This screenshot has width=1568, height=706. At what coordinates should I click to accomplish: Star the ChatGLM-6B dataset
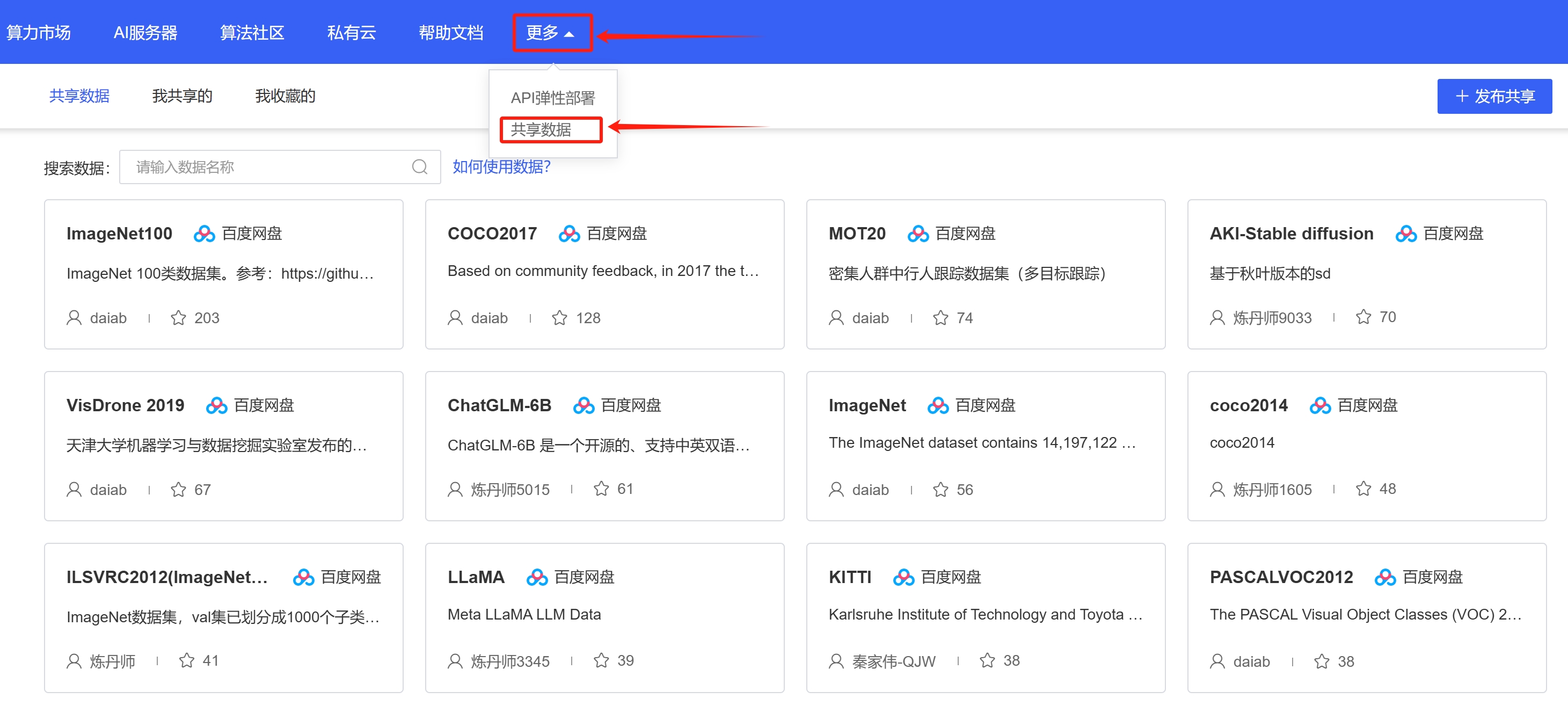(601, 488)
